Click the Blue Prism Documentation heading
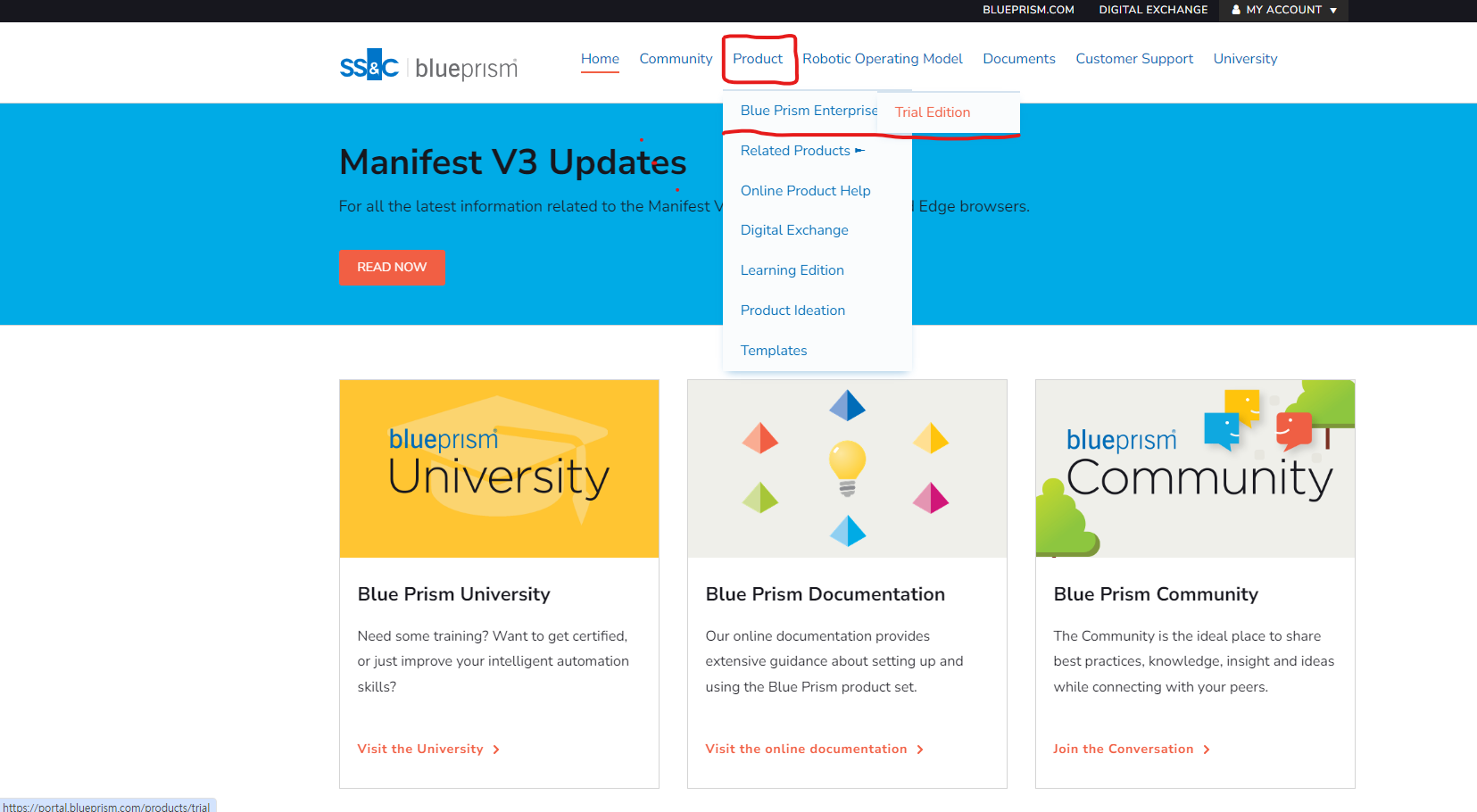 [825, 594]
